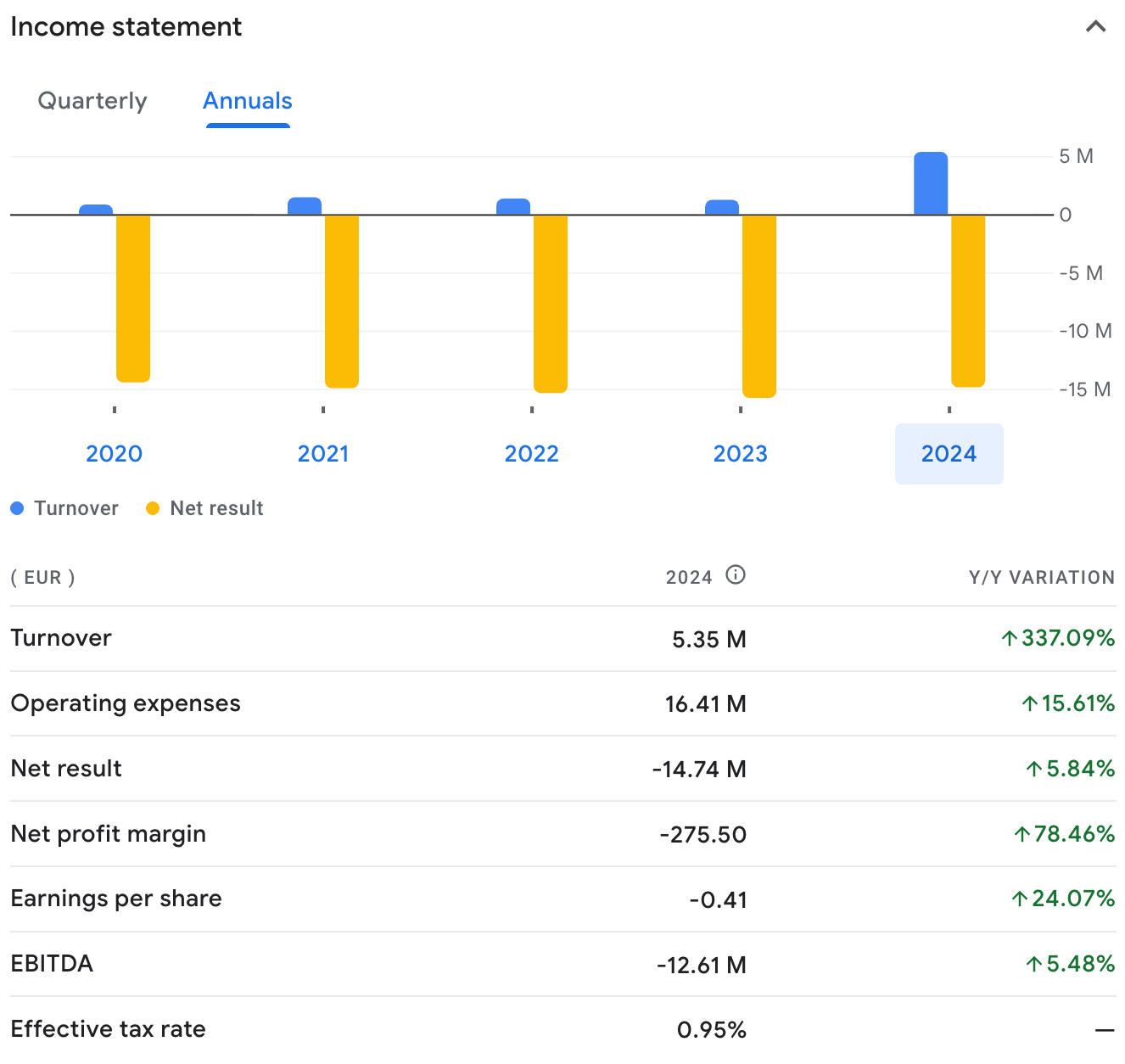Viewport: 1125px width, 1064px height.
Task: Select year 2021 on the chart
Action: [x=323, y=453]
